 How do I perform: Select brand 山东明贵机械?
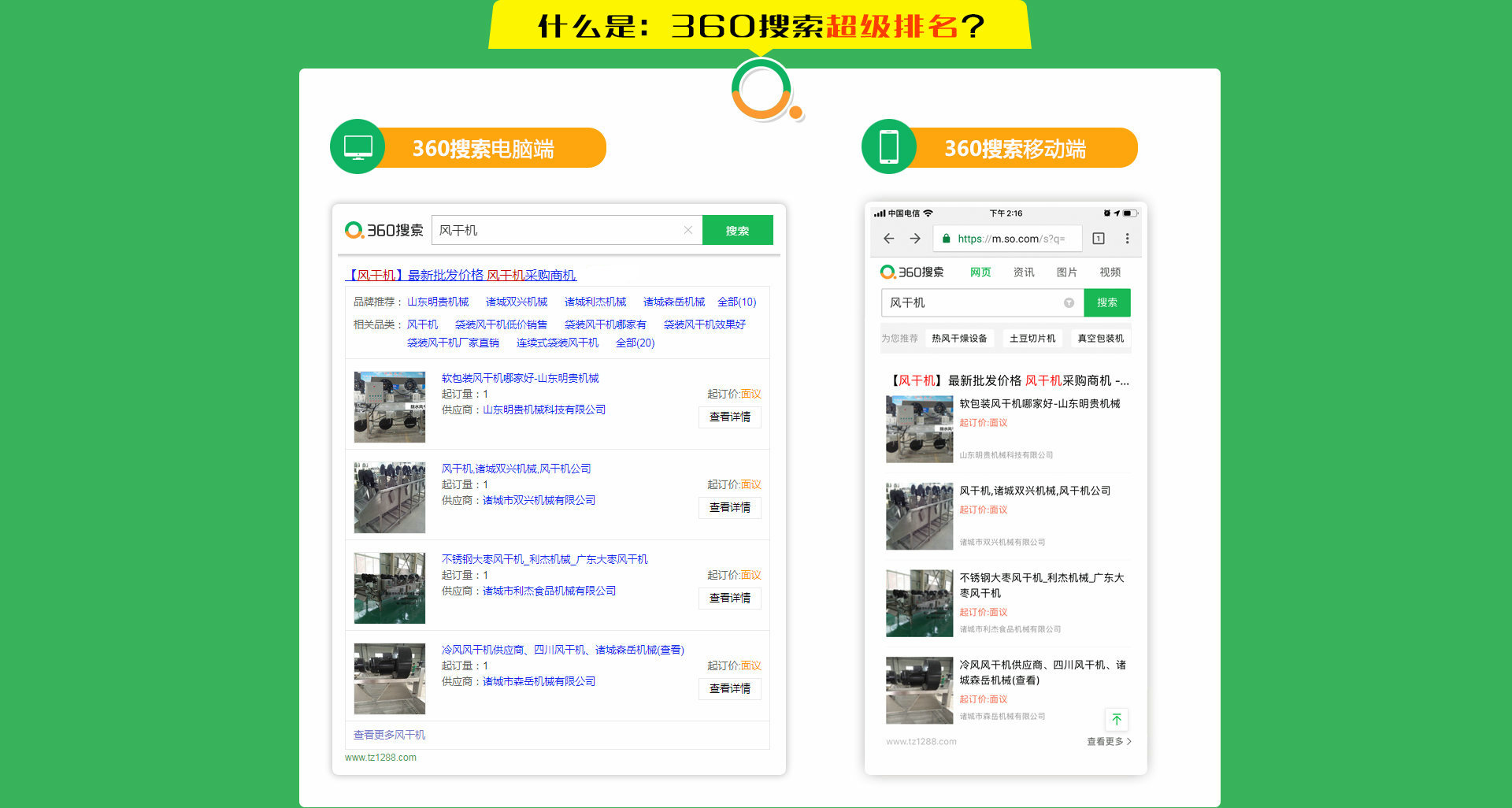[438, 302]
